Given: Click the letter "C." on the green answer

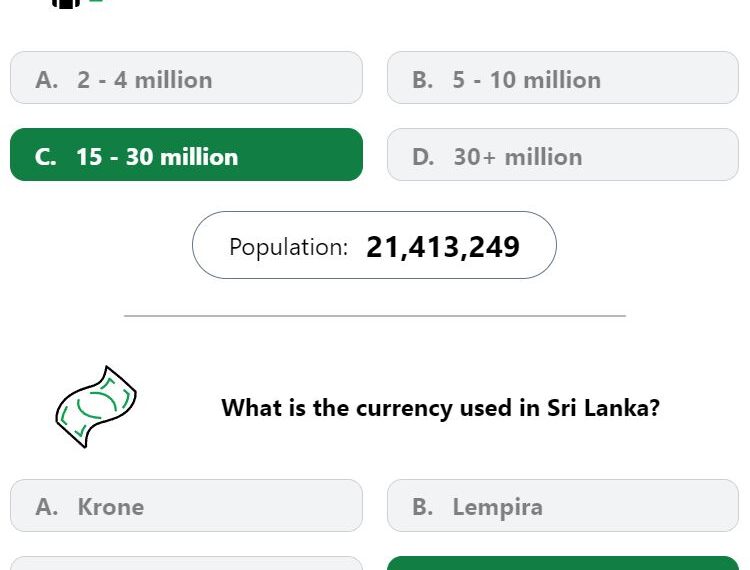Looking at the screenshot, I should [45, 157].
